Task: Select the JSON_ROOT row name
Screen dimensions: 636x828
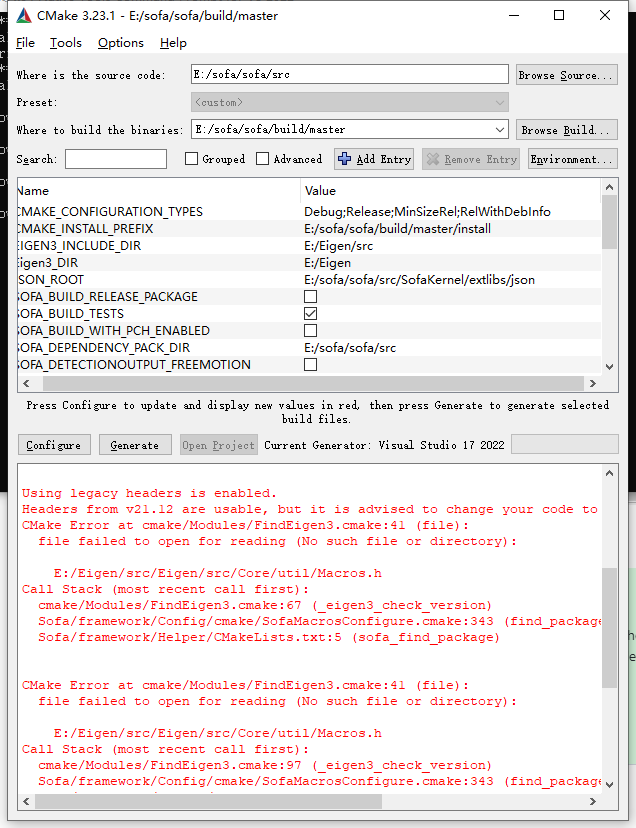Action: click(x=50, y=279)
